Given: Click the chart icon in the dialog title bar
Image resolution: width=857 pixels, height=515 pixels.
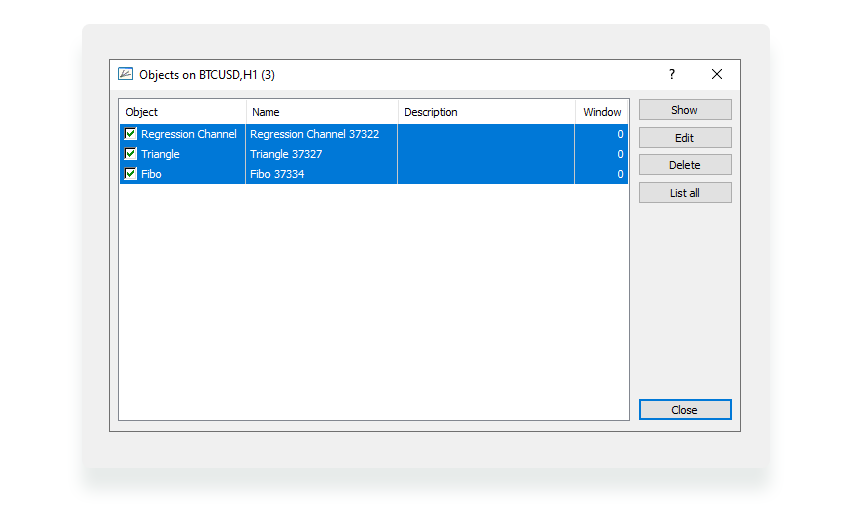Looking at the screenshot, I should [125, 74].
